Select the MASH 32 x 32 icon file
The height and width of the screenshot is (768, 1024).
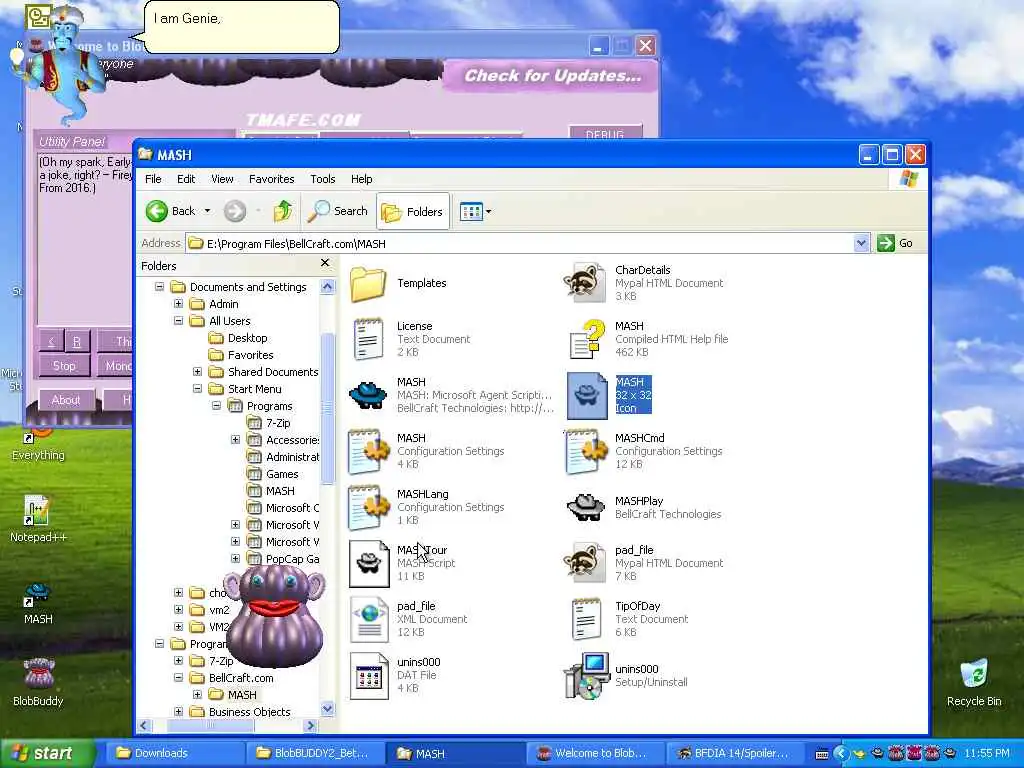586,395
